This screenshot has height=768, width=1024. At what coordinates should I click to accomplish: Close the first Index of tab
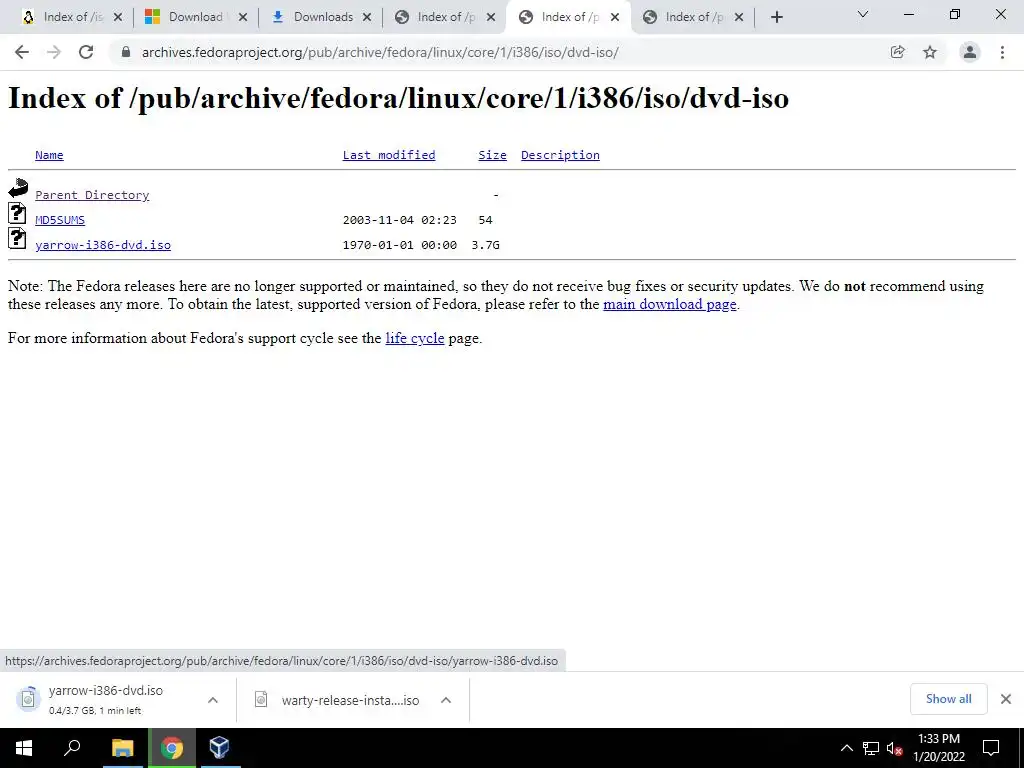[x=118, y=18]
